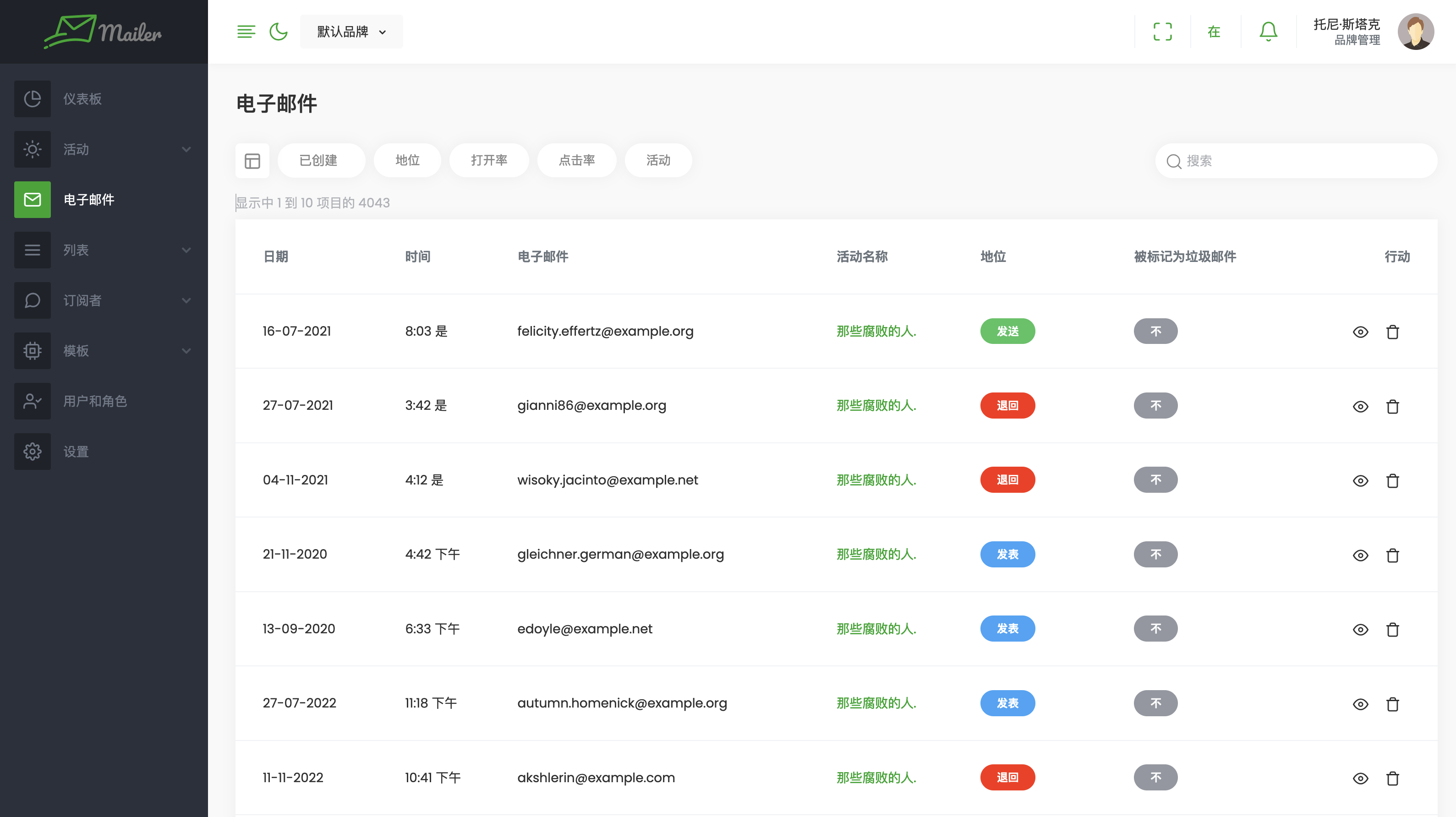Click email address autumn.homenick@example.org

622,703
